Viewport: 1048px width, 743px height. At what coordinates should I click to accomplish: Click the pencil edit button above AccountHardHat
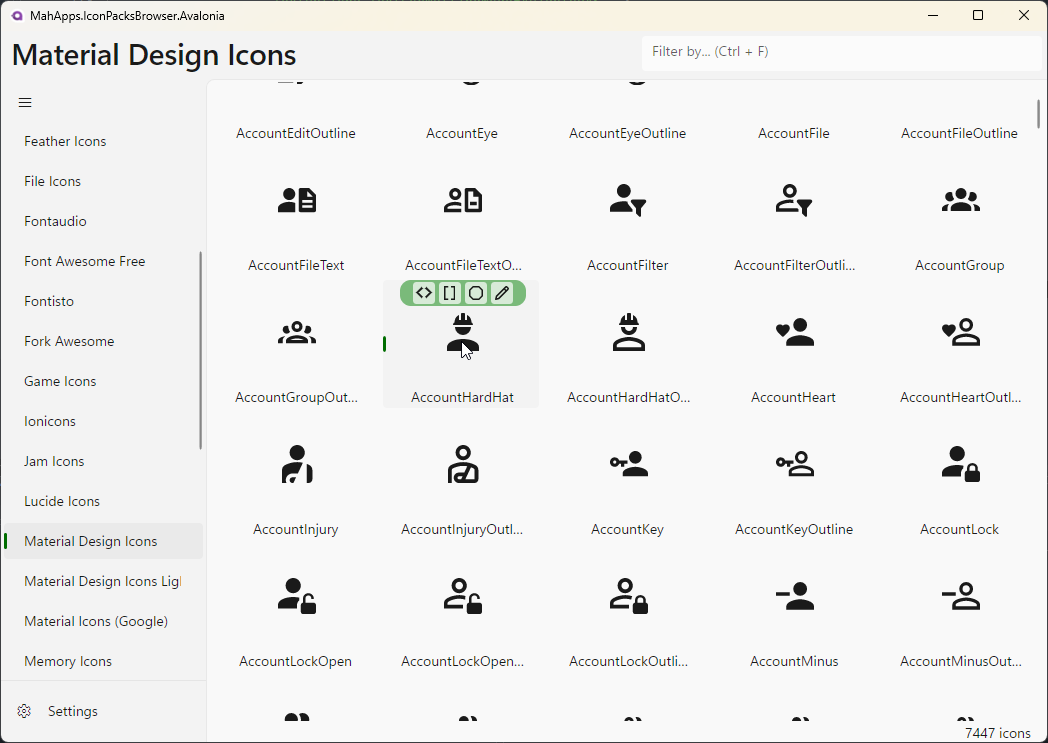tap(502, 293)
